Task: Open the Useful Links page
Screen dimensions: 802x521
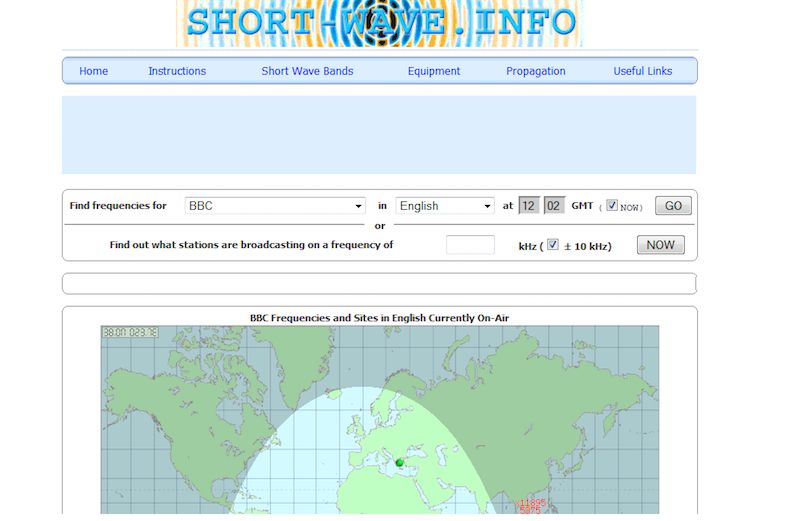Action: (x=642, y=71)
